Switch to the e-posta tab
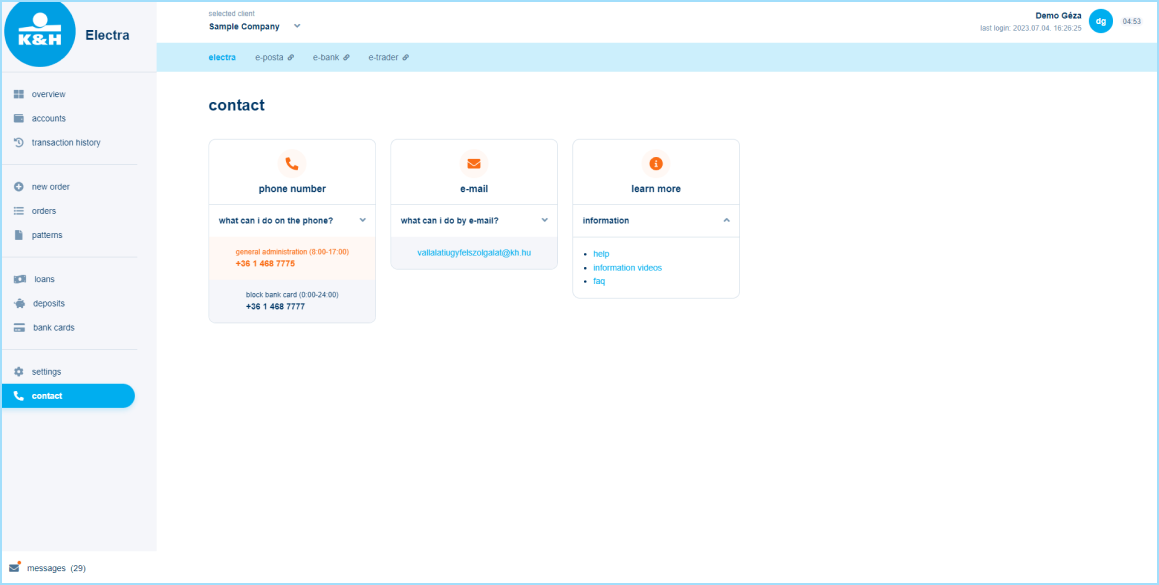Screen dimensions: 1159x585 tap(269, 57)
